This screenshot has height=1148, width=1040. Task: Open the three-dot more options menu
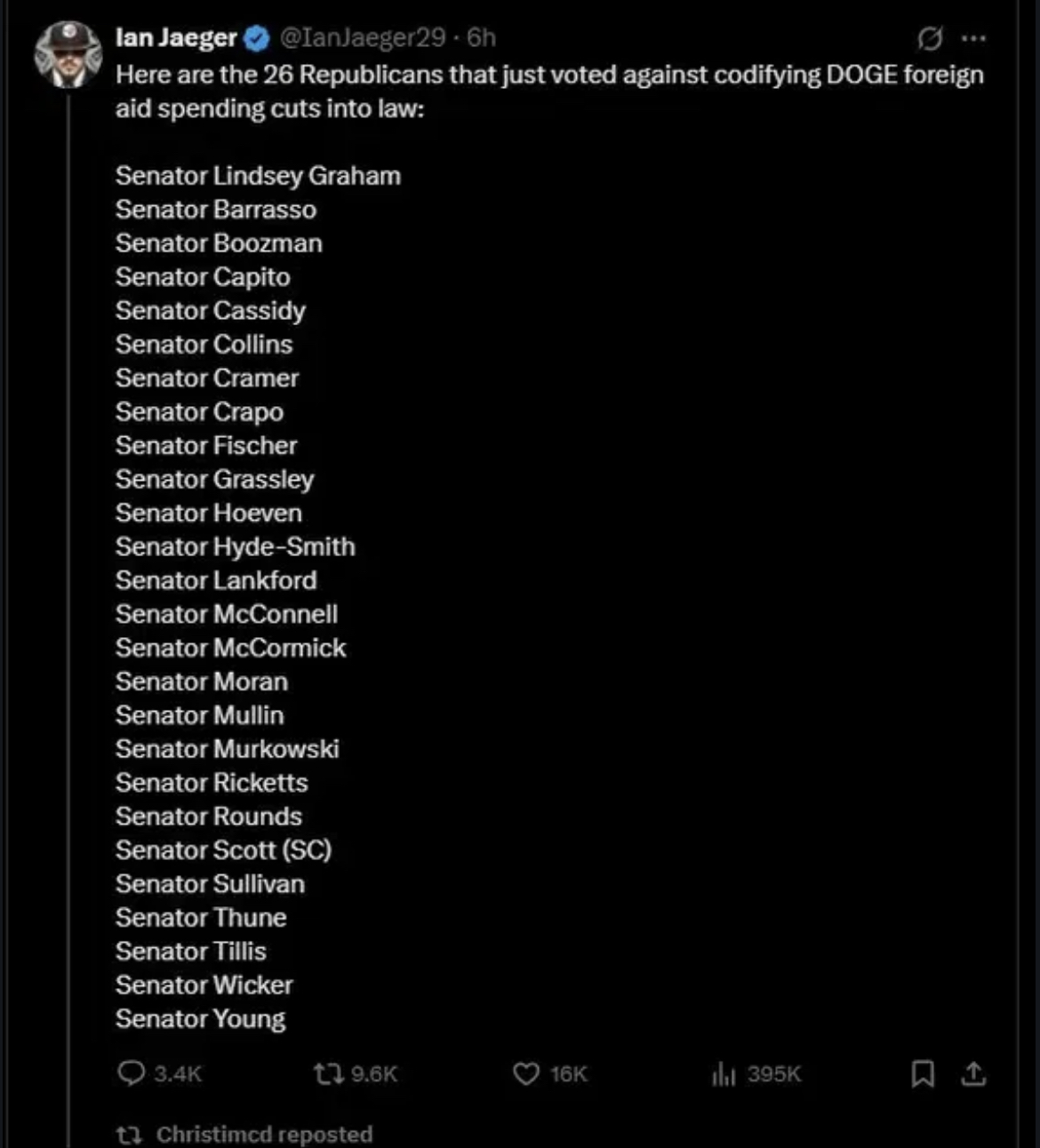[x=974, y=38]
